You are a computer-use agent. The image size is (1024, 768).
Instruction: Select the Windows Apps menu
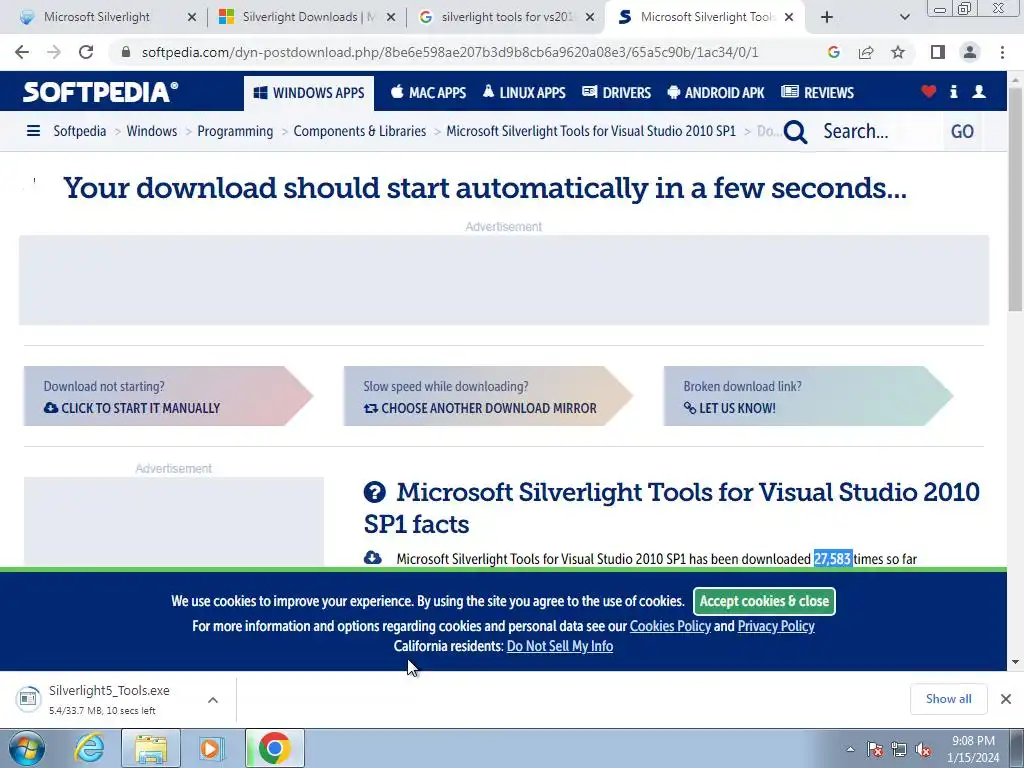click(x=309, y=93)
